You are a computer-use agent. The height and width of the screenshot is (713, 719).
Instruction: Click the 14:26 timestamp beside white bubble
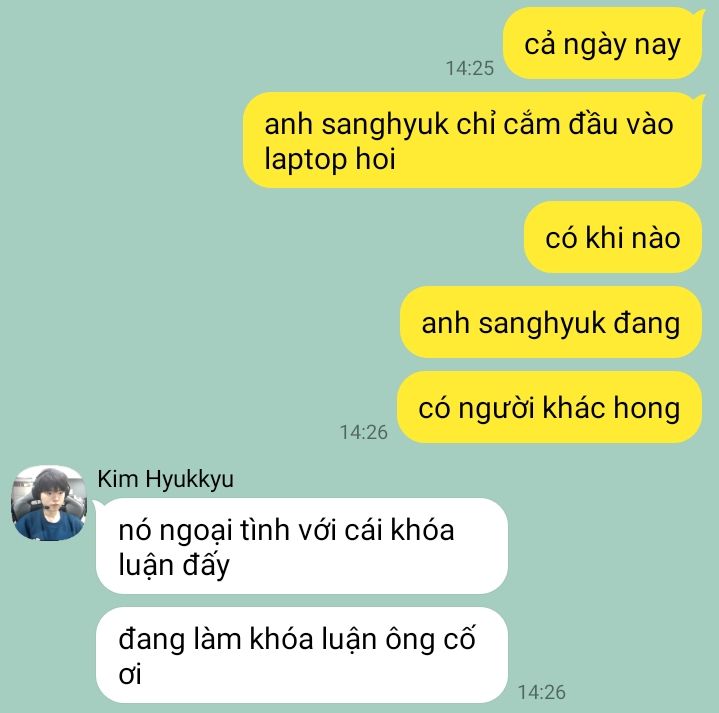pos(542,692)
